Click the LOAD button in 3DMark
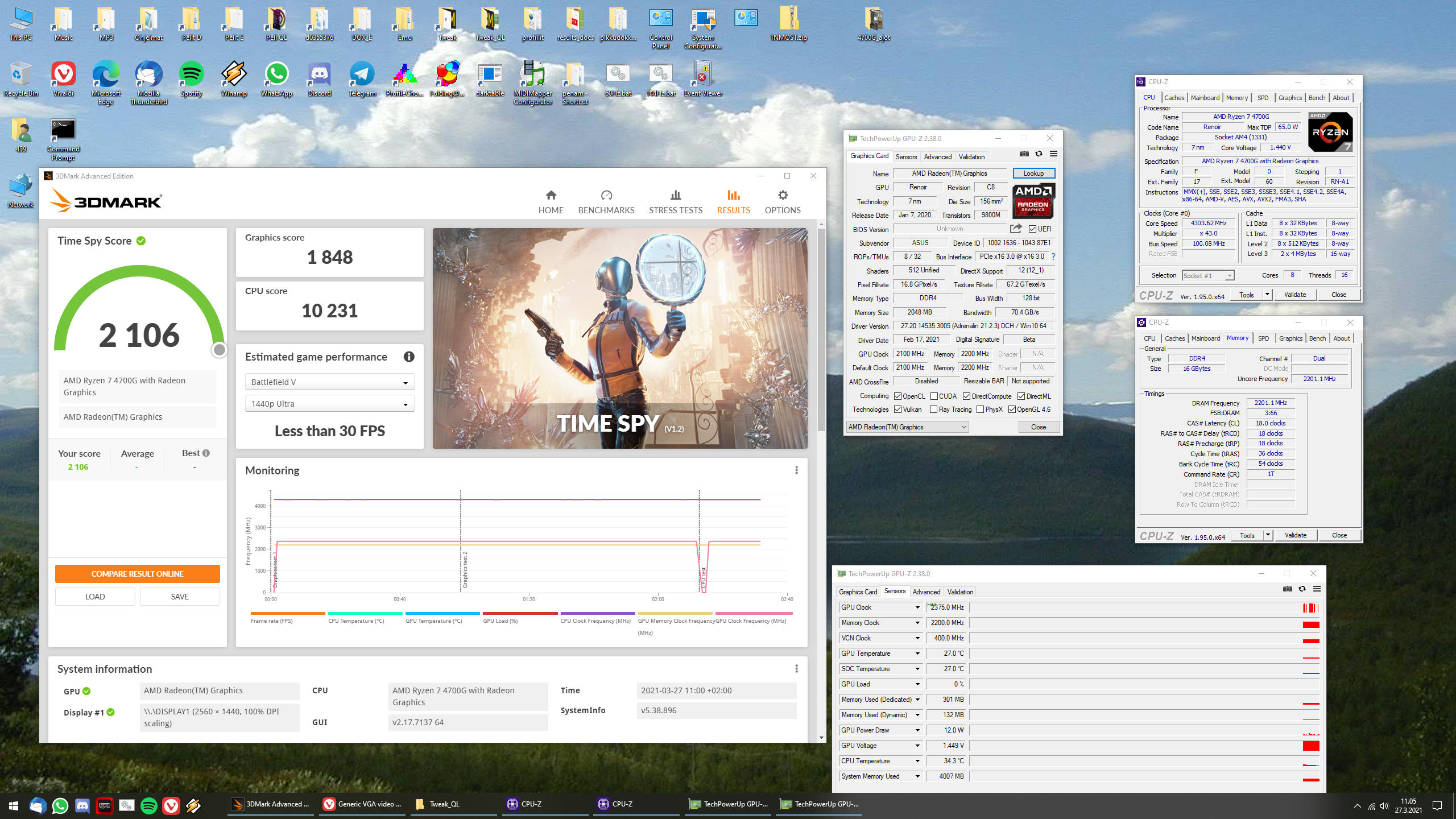The width and height of the screenshot is (1456, 819). pyautogui.click(x=95, y=597)
